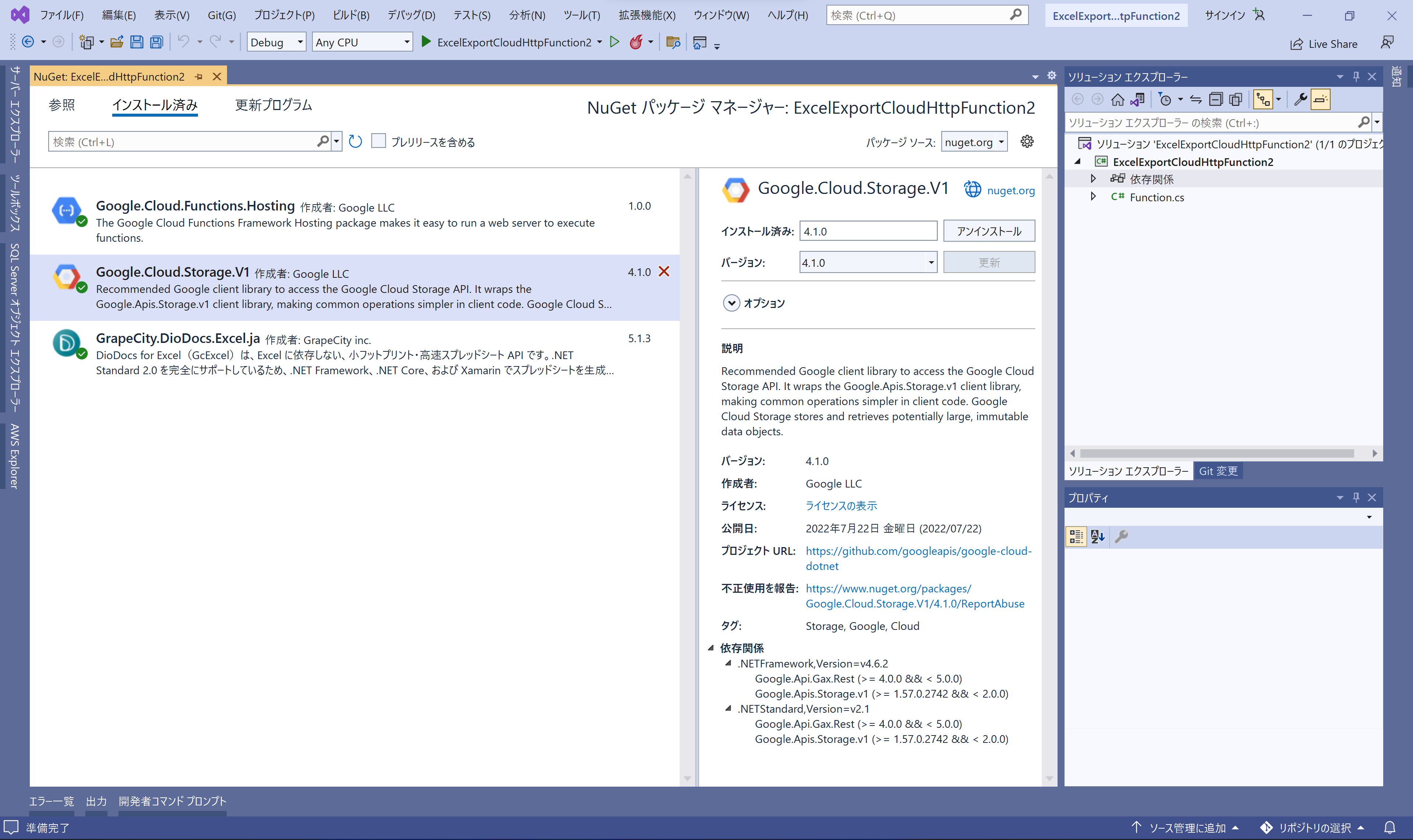Click the Redo arrow icon
1413x840 pixels.
215,42
